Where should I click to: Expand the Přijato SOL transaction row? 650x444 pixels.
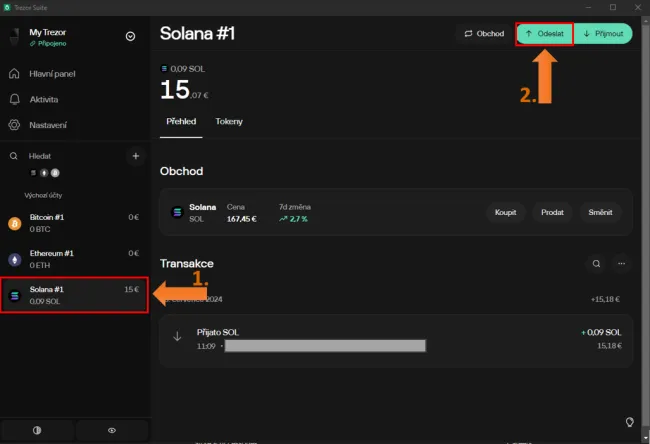click(396, 338)
